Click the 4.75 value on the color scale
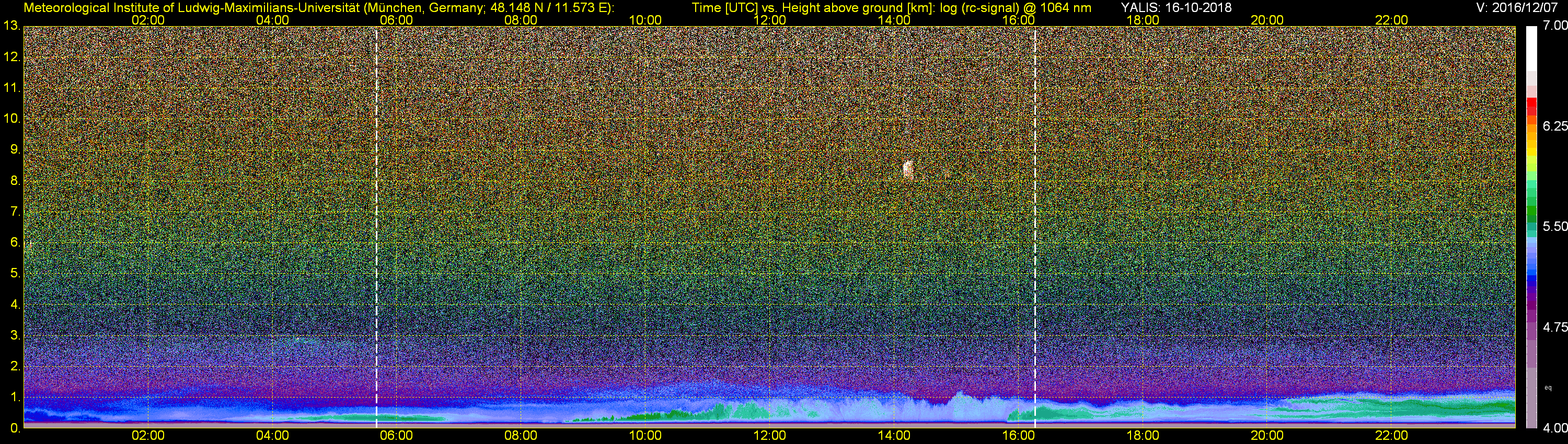Image resolution: width=1568 pixels, height=444 pixels. [1555, 327]
